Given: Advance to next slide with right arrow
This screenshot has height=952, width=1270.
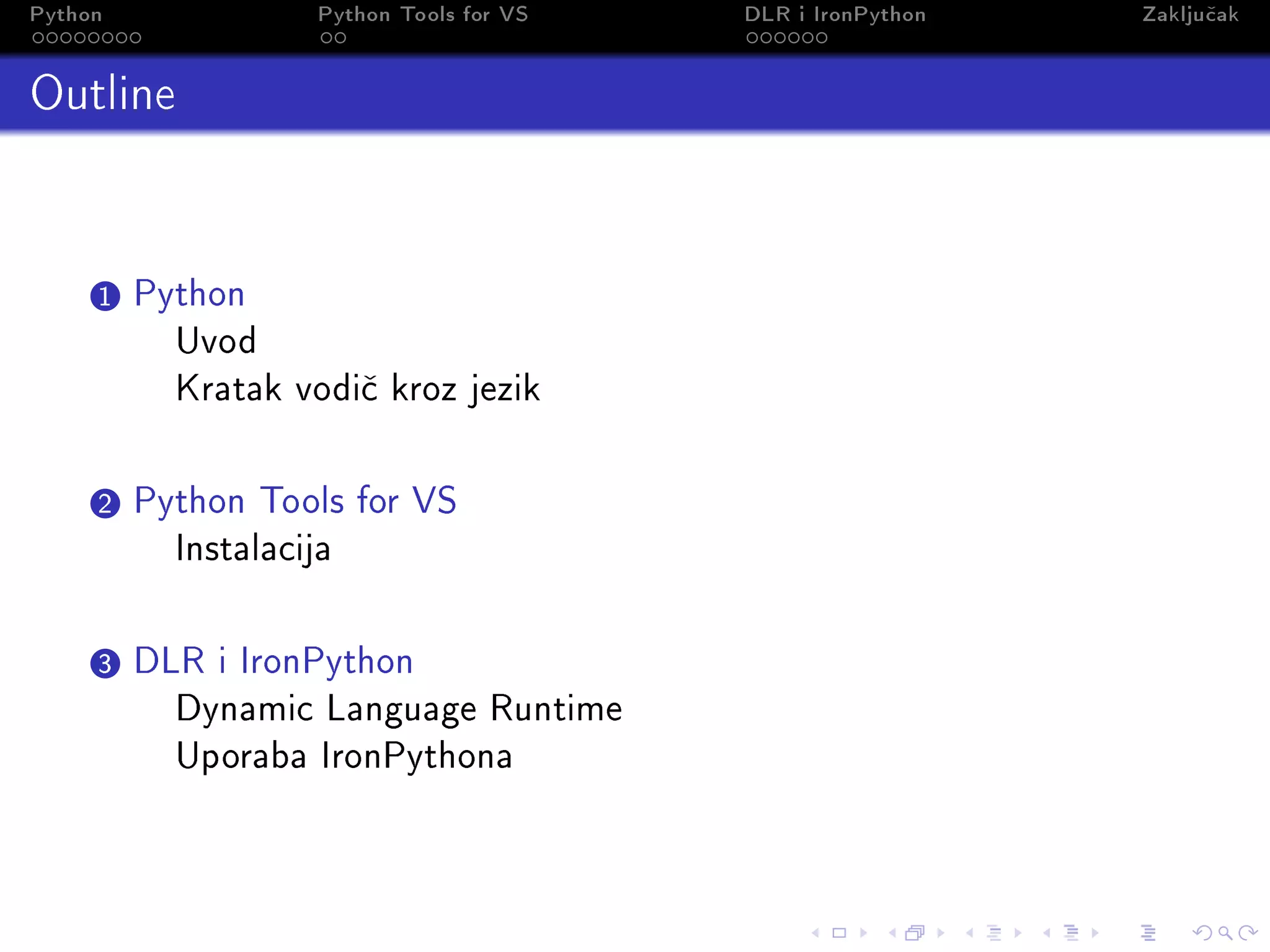Looking at the screenshot, I should tap(863, 932).
